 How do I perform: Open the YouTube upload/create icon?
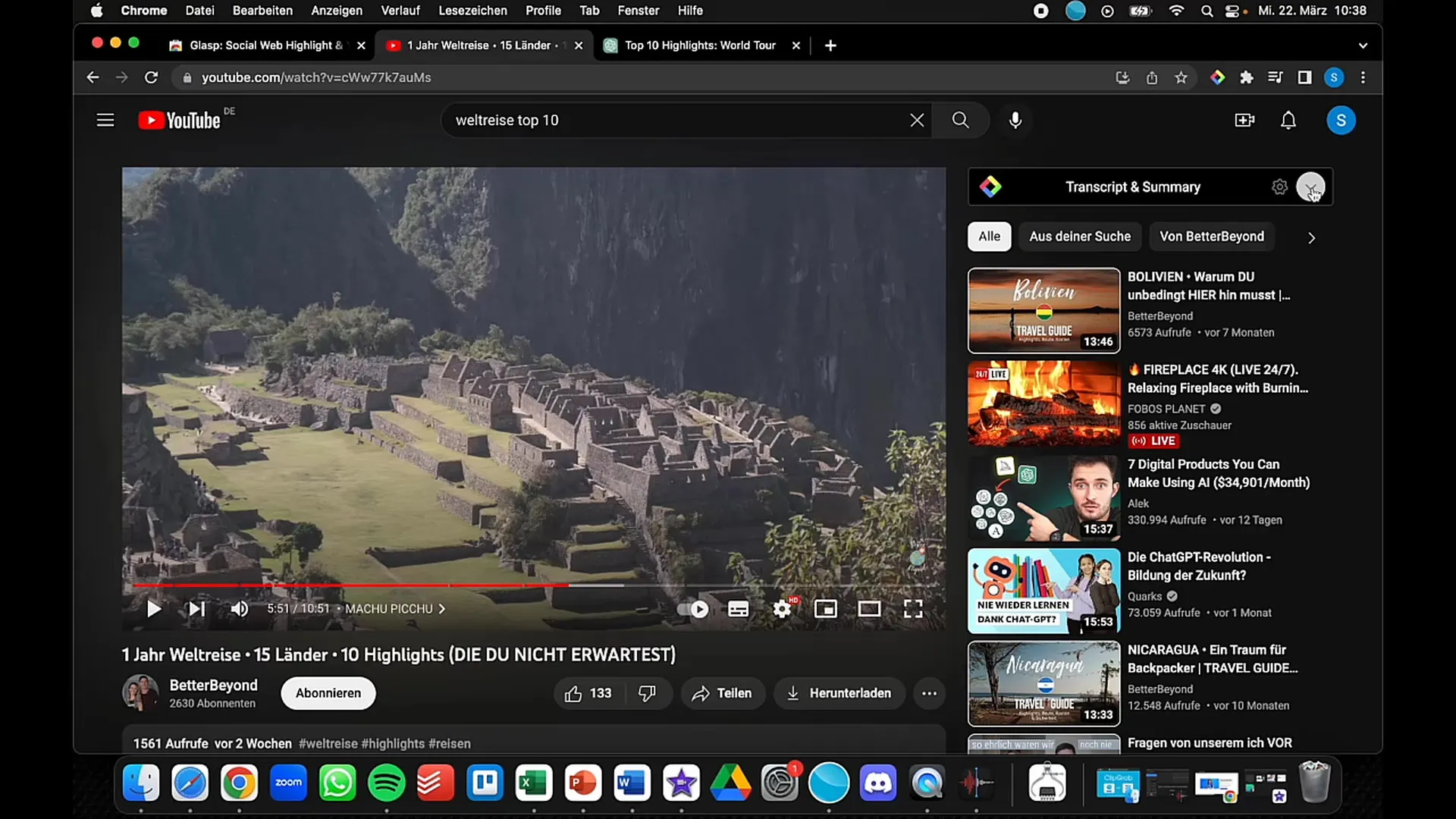1244,120
